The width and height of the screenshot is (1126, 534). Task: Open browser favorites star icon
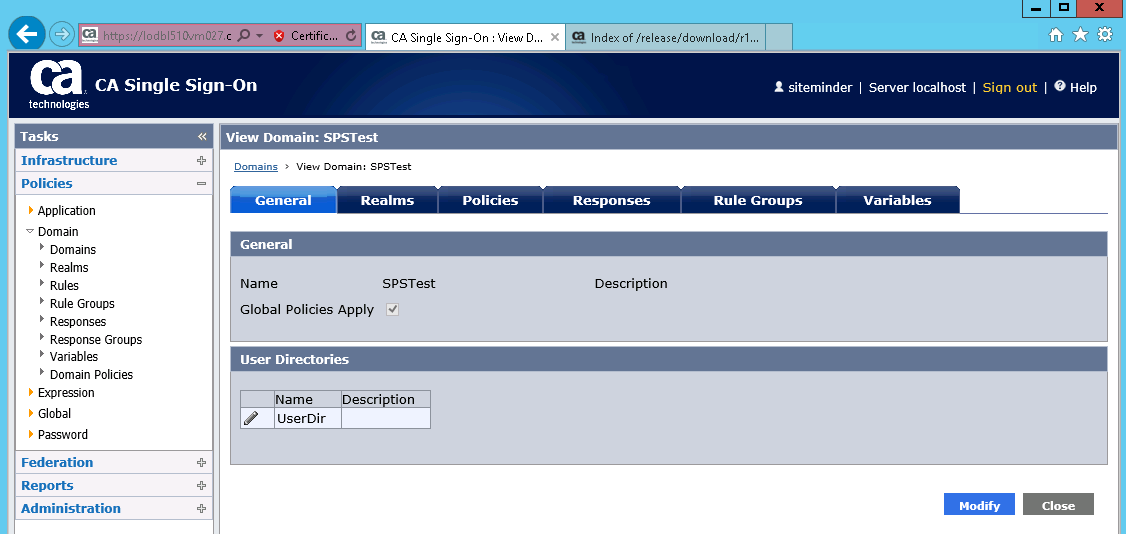(x=1080, y=34)
